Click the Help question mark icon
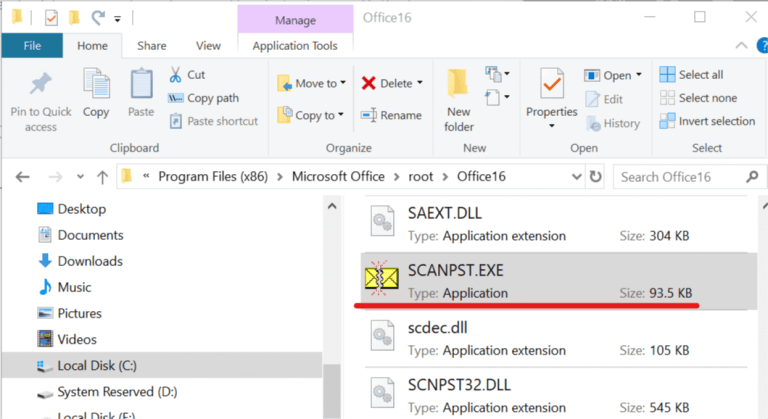This screenshot has height=419, width=768. coord(763,46)
